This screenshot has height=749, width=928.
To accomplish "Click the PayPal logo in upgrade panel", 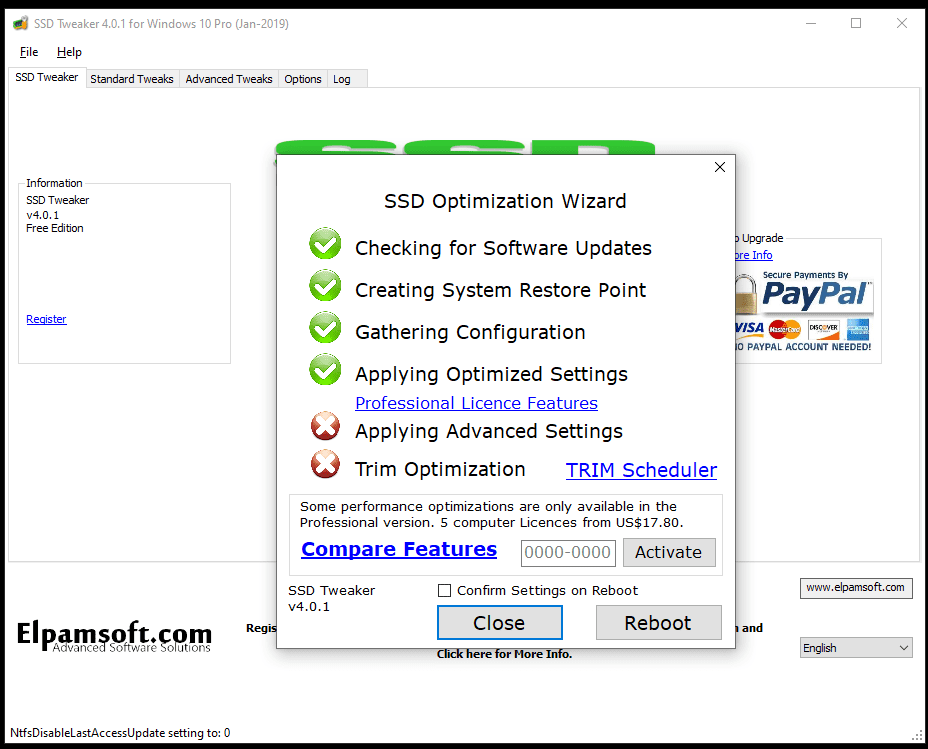I will pyautogui.click(x=816, y=293).
